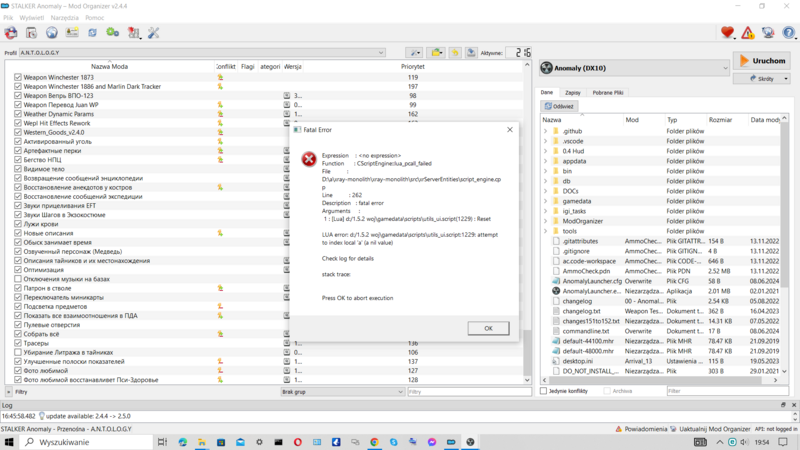Open the Anomaly (DX10) executable dropdown

tap(635, 68)
